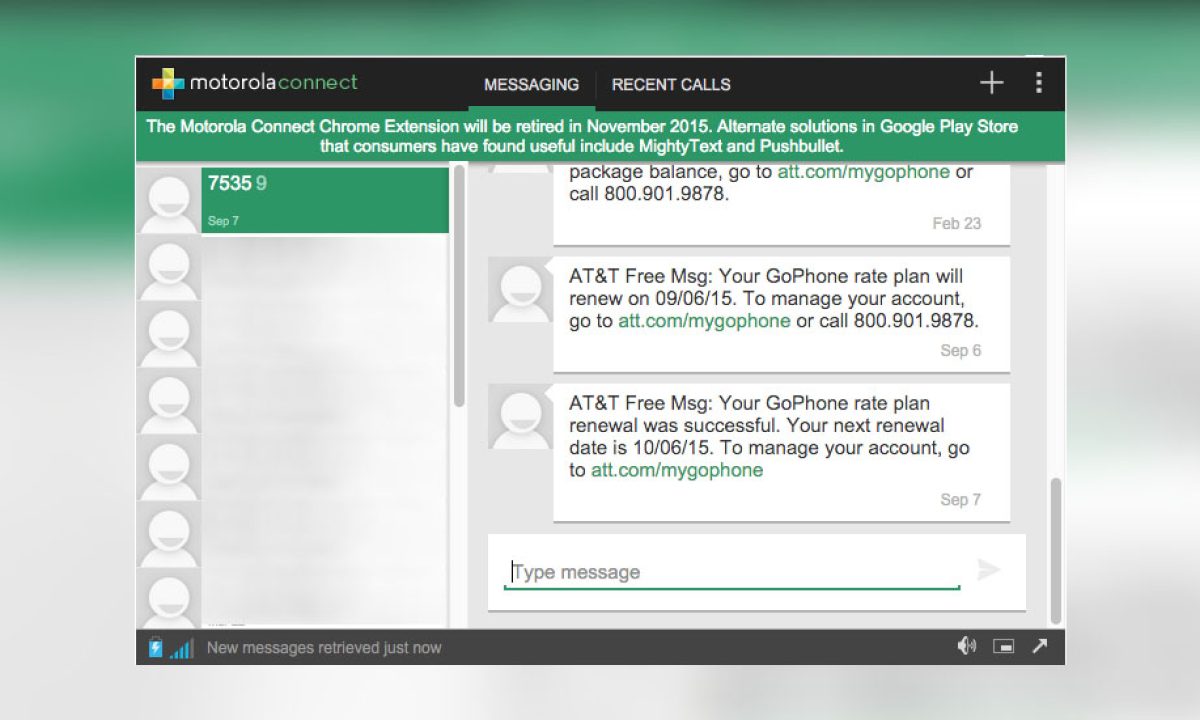Open att.com/mygophone link in Sep 7 message
The width and height of the screenshot is (1200, 720).
tap(677, 470)
